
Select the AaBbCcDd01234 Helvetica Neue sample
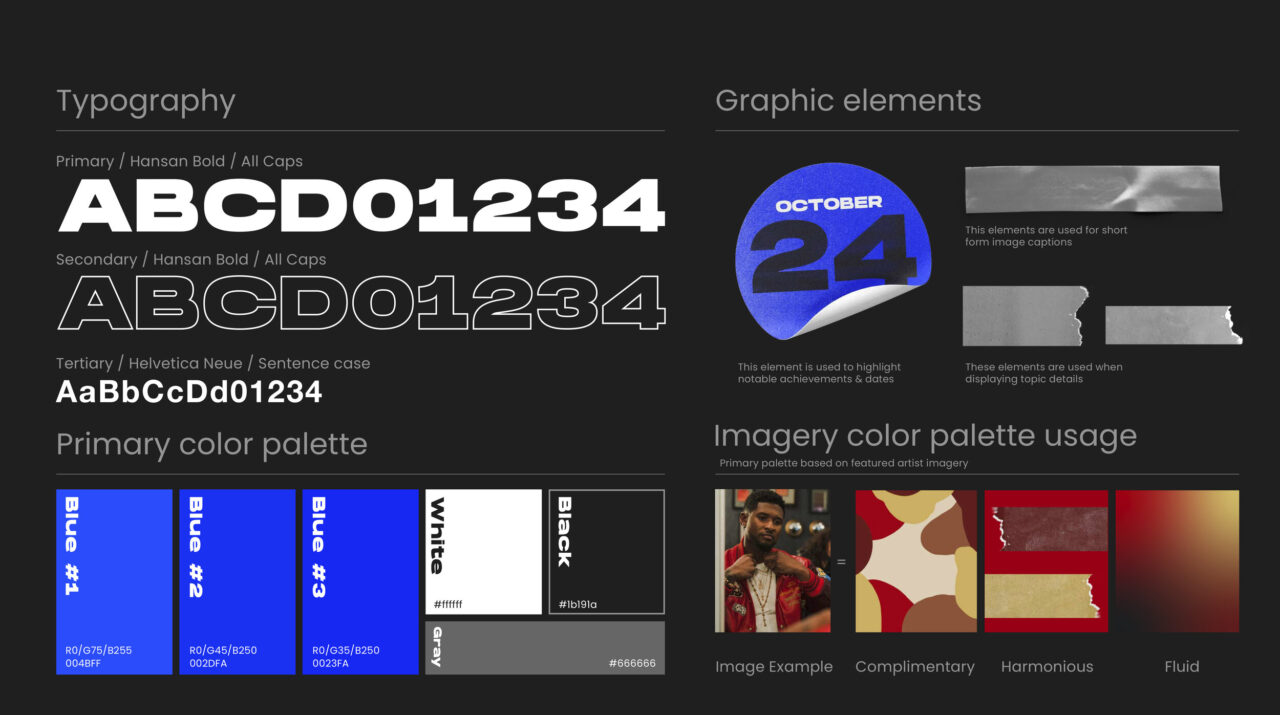[188, 392]
